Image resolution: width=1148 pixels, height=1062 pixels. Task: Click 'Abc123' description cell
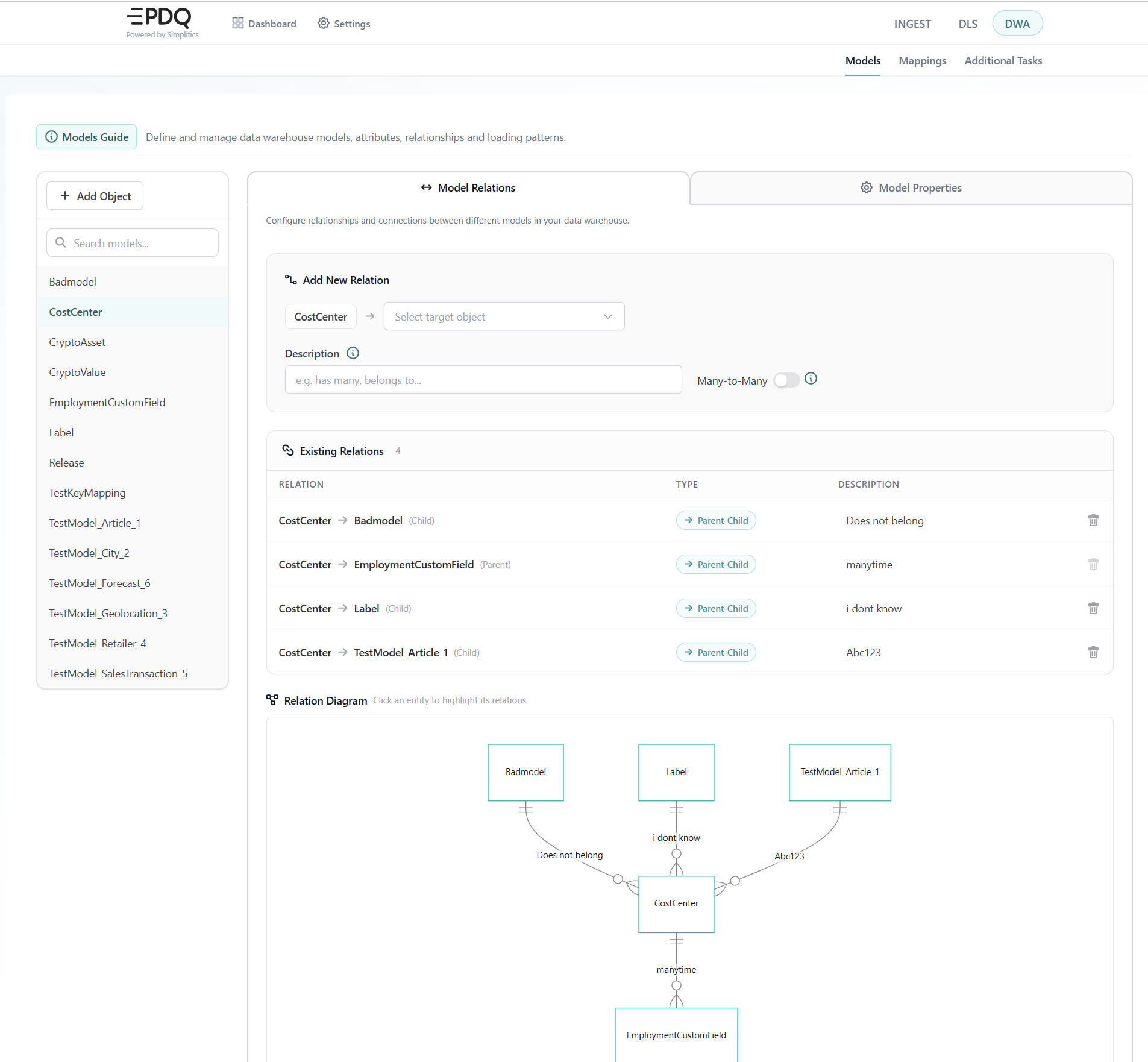864,653
